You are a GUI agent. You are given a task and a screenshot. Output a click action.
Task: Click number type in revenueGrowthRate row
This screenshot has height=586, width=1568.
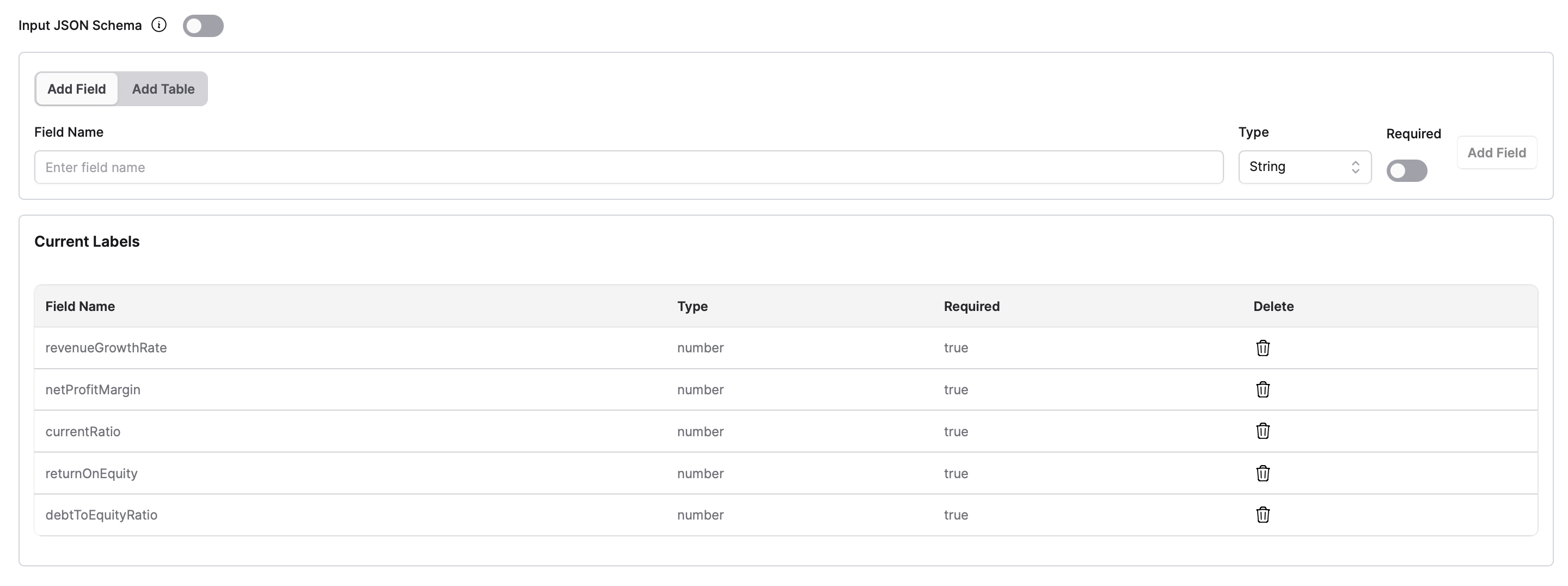click(x=700, y=348)
